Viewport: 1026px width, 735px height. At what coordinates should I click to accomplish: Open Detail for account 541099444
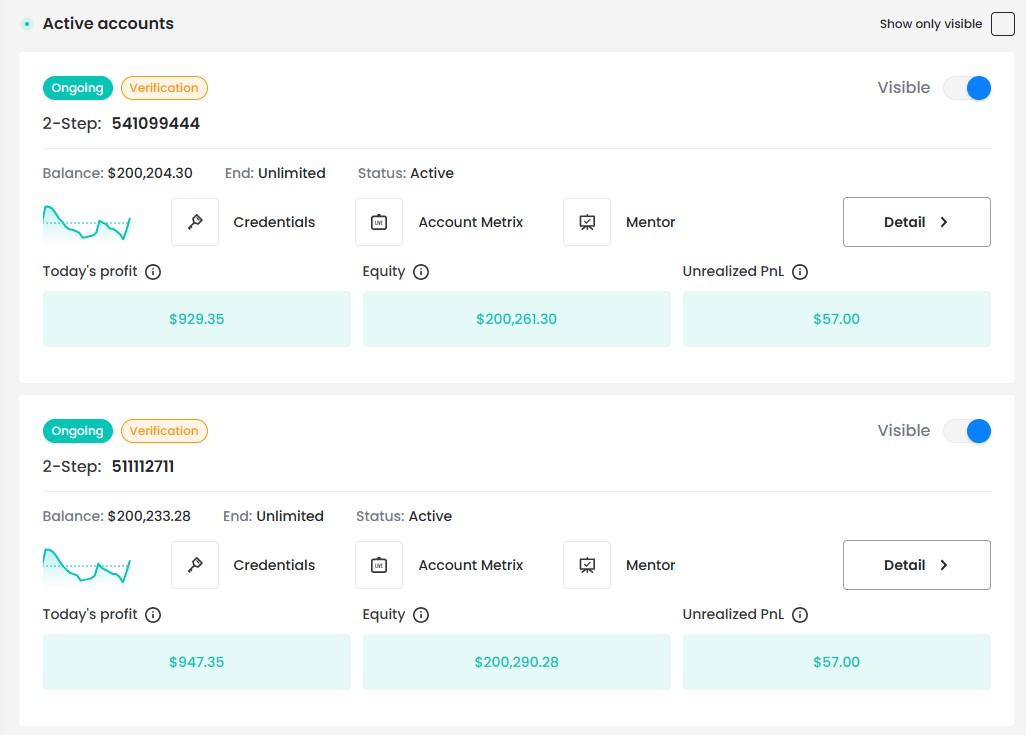916,222
